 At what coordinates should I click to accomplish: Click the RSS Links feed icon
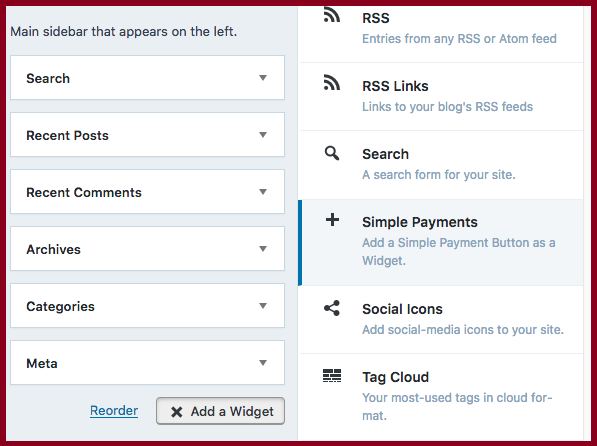(x=332, y=83)
